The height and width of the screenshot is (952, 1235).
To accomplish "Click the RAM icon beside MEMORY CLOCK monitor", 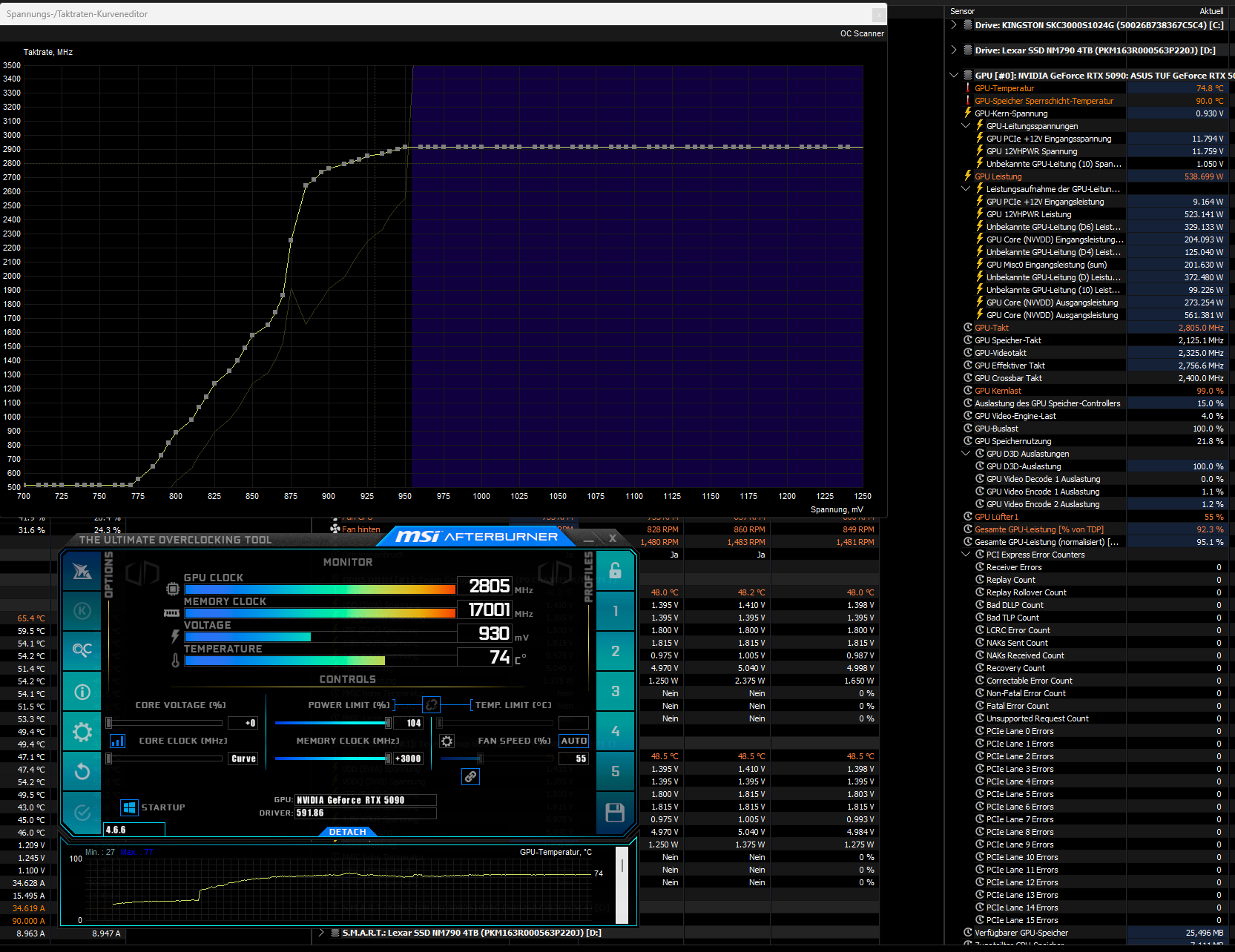I will point(171,613).
